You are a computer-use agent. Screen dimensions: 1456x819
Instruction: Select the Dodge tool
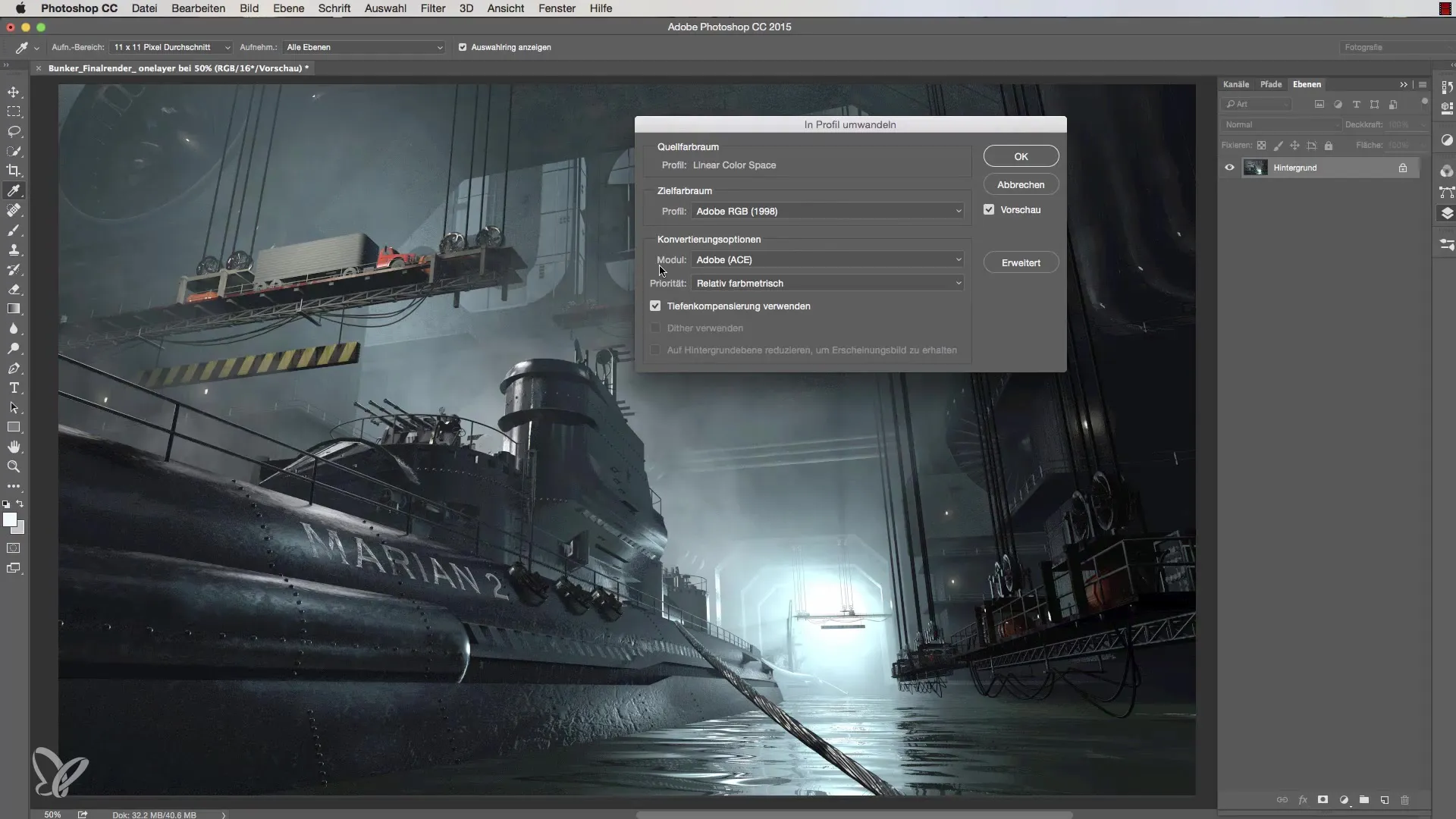click(x=14, y=348)
